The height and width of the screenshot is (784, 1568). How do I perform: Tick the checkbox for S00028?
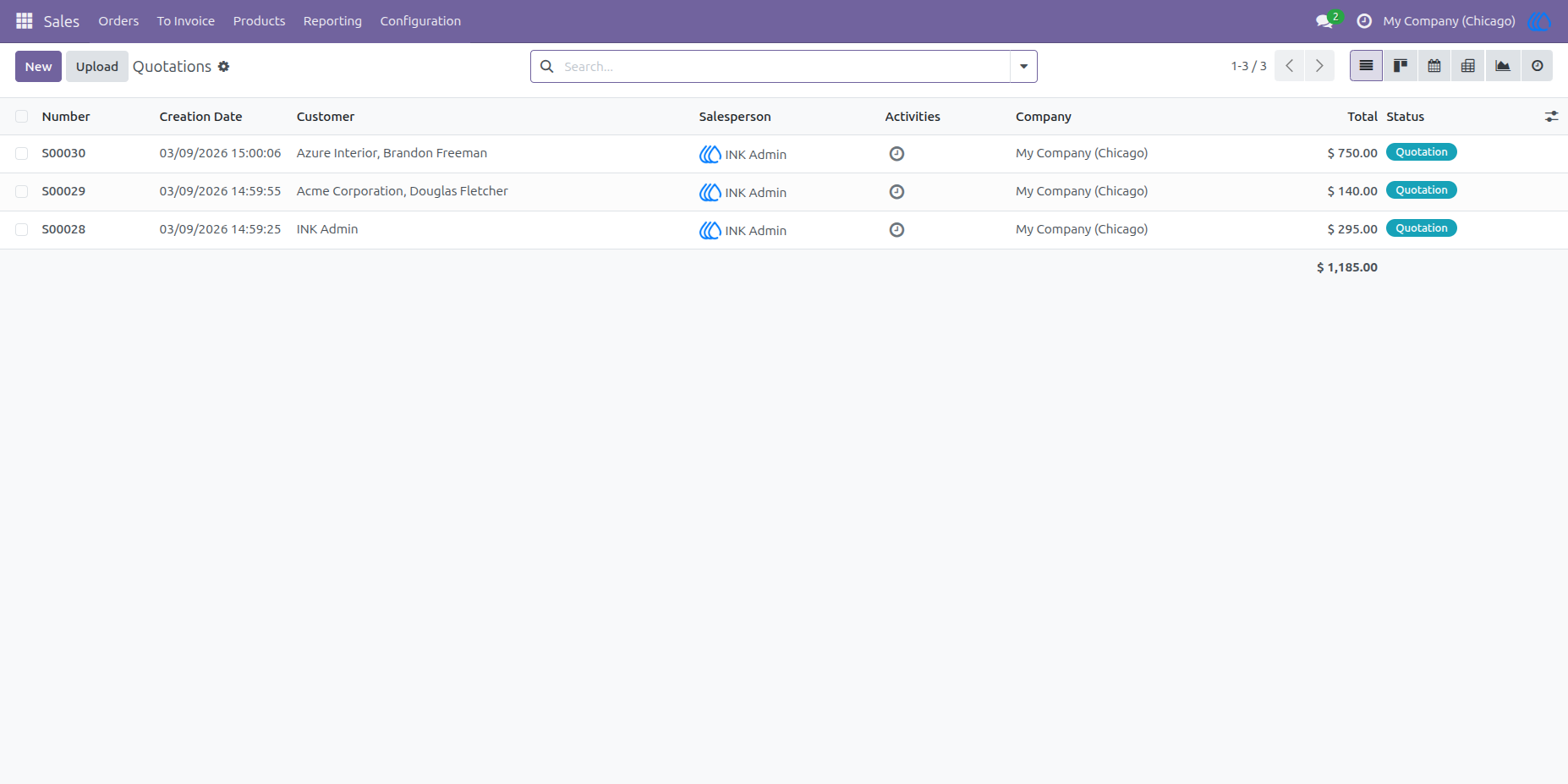22,230
